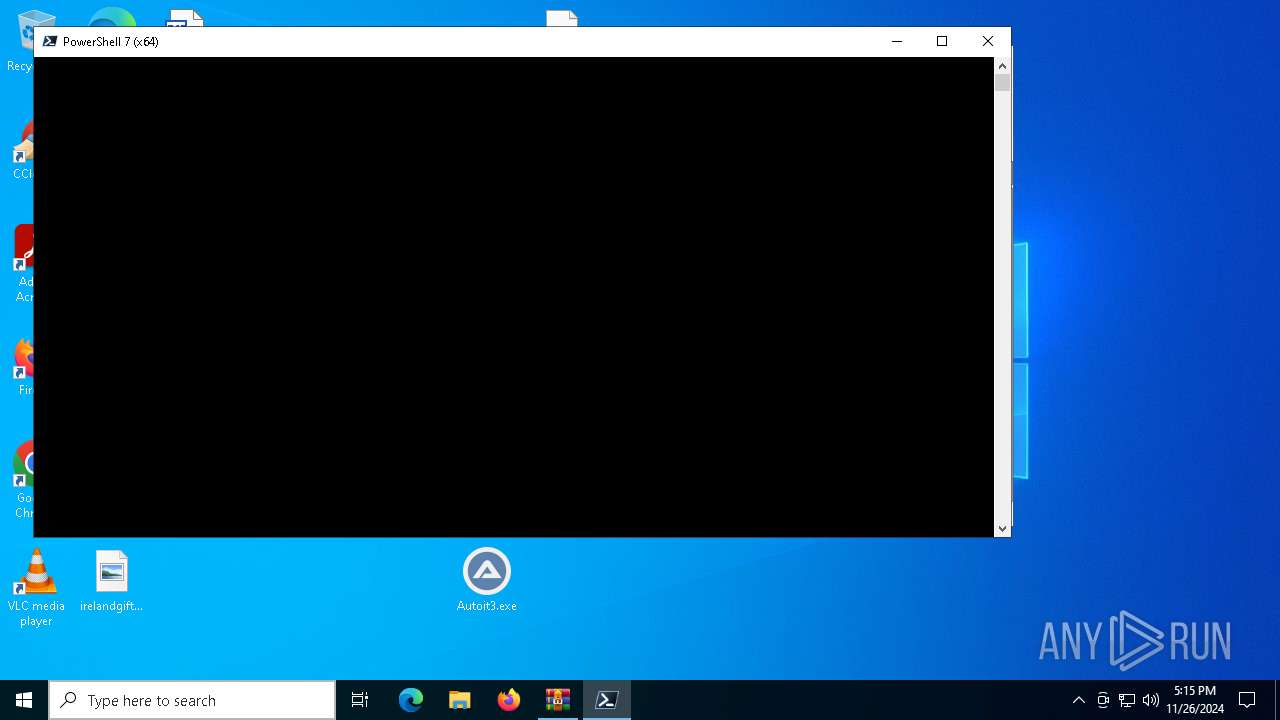Select the Firefox desktop shortcut
This screenshot has width=1280, height=720.
pos(21,367)
